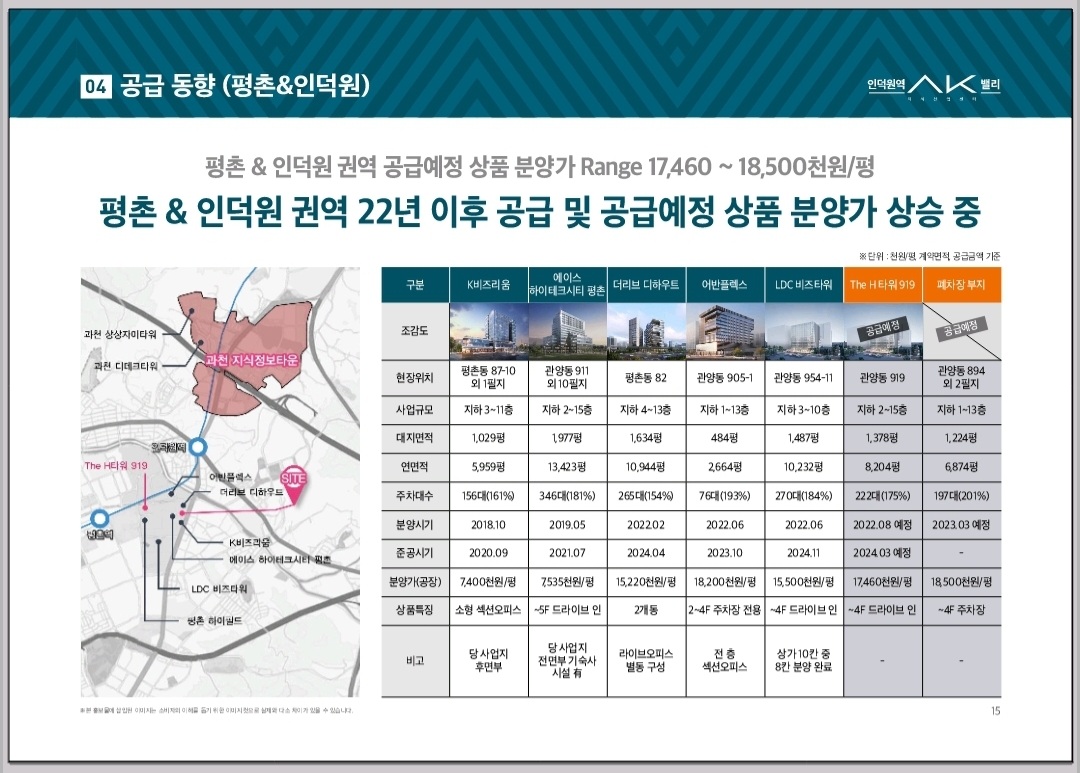Screen dimensions: 1080x773
Task: Click the 상품특징 row label
Action: [415, 610]
